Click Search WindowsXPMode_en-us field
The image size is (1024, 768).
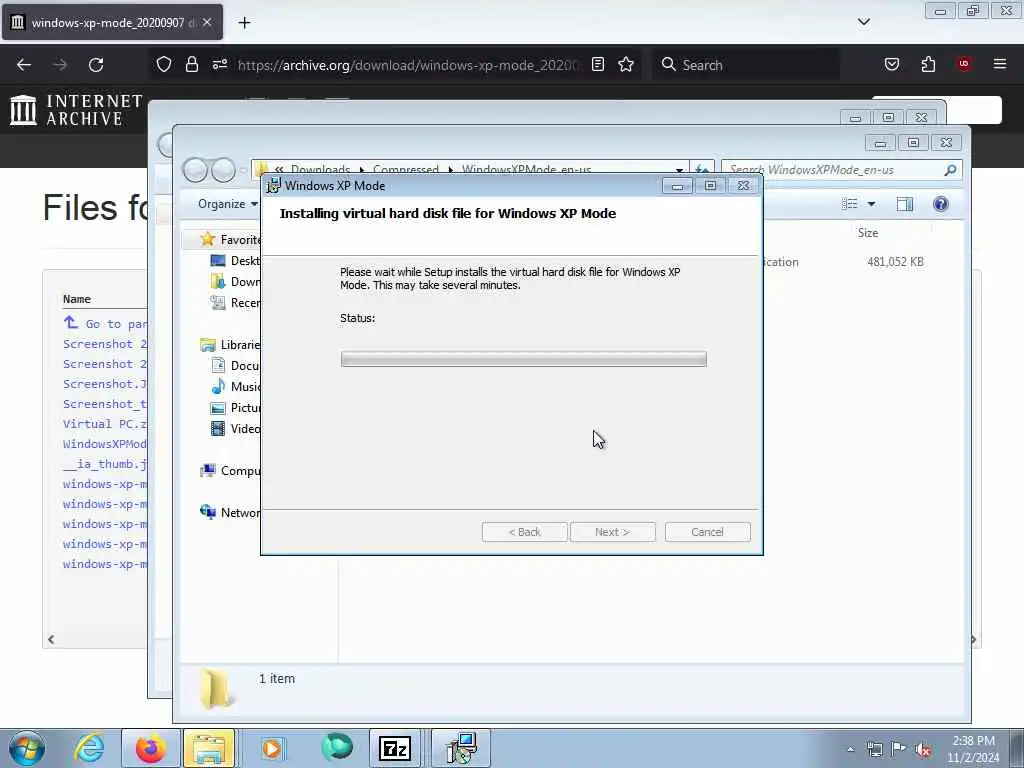pyautogui.click(x=833, y=170)
